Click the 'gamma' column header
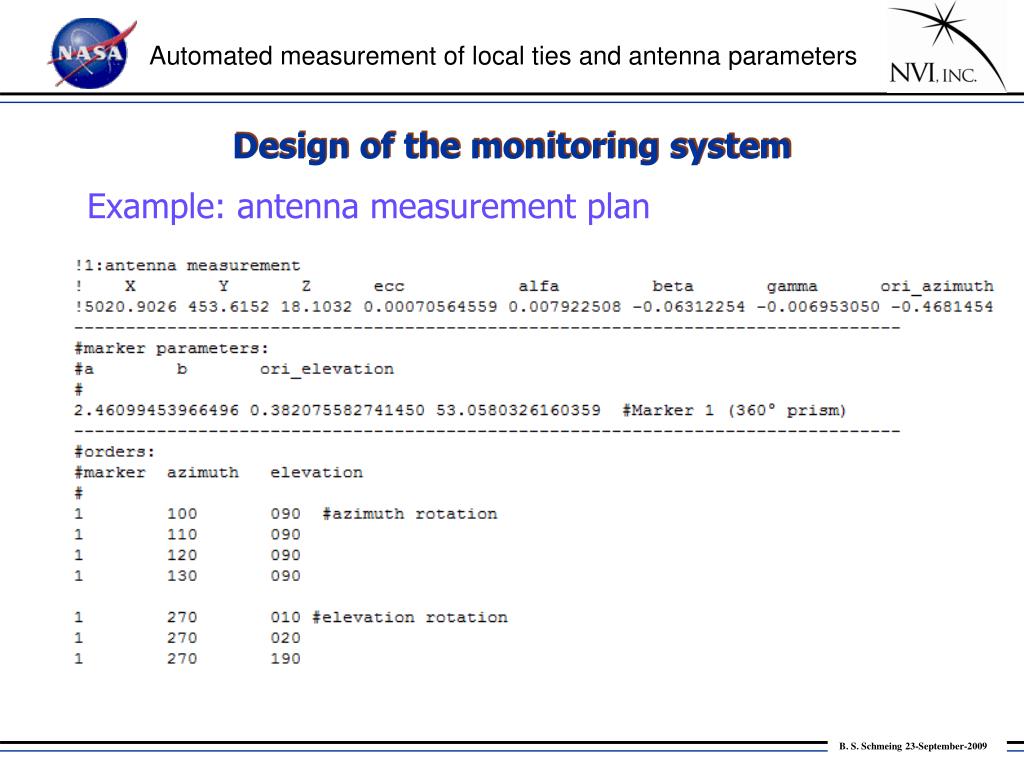This screenshot has width=1024, height=768. pos(792,287)
